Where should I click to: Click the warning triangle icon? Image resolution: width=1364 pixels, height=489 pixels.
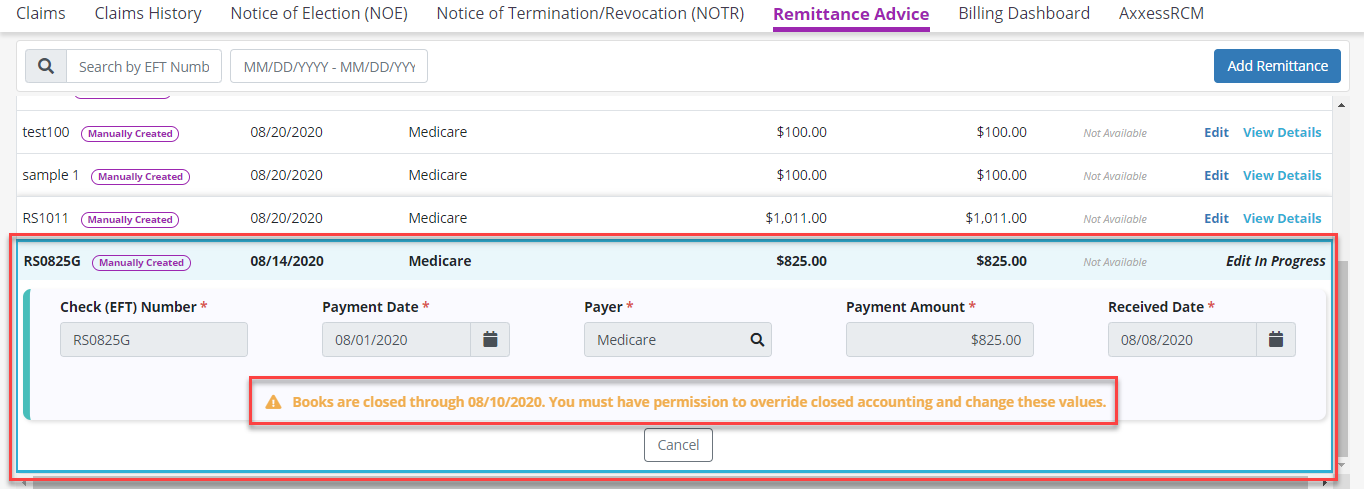pos(273,403)
